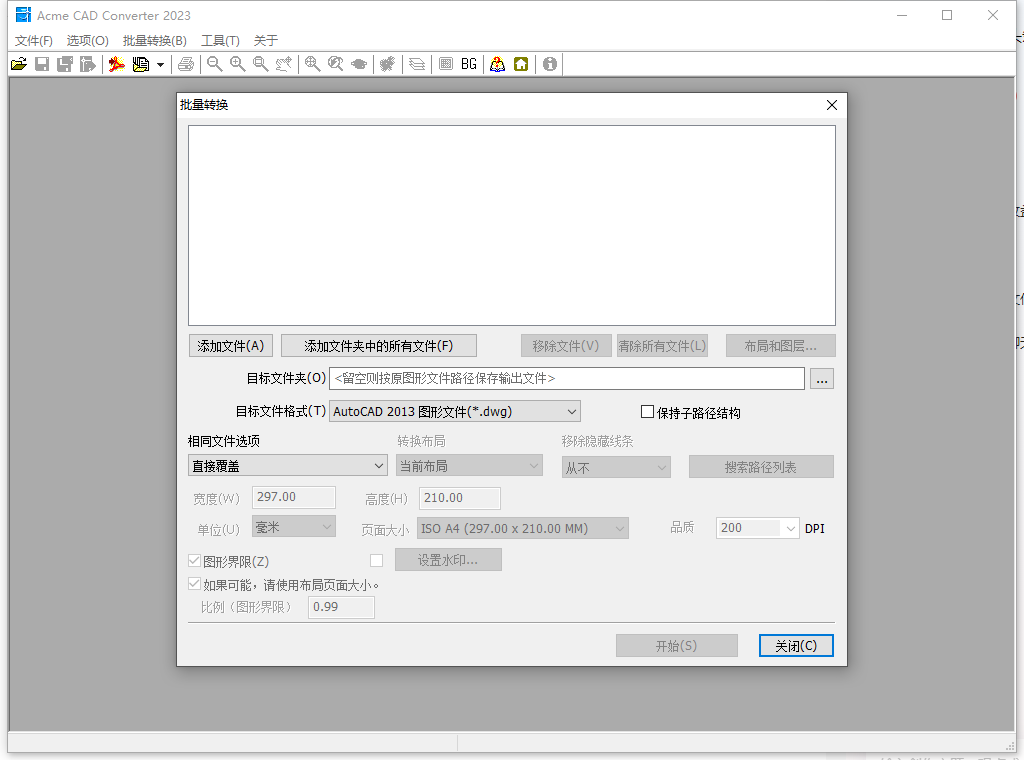Viewport: 1024px width, 760px height.
Task: Click the 关闭(C) button
Action: pos(796,646)
